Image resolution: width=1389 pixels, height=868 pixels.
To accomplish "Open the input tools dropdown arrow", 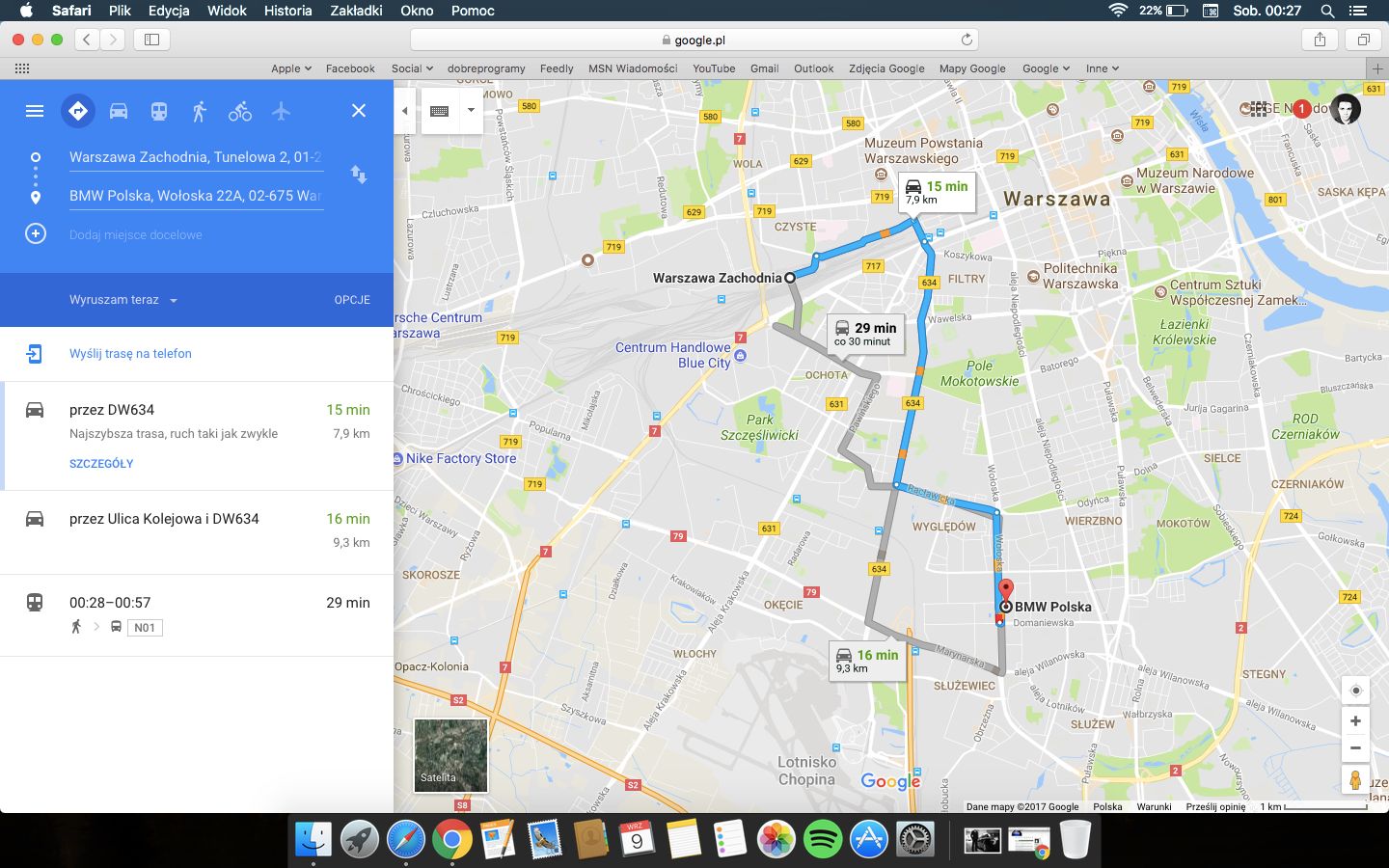I will (471, 110).
